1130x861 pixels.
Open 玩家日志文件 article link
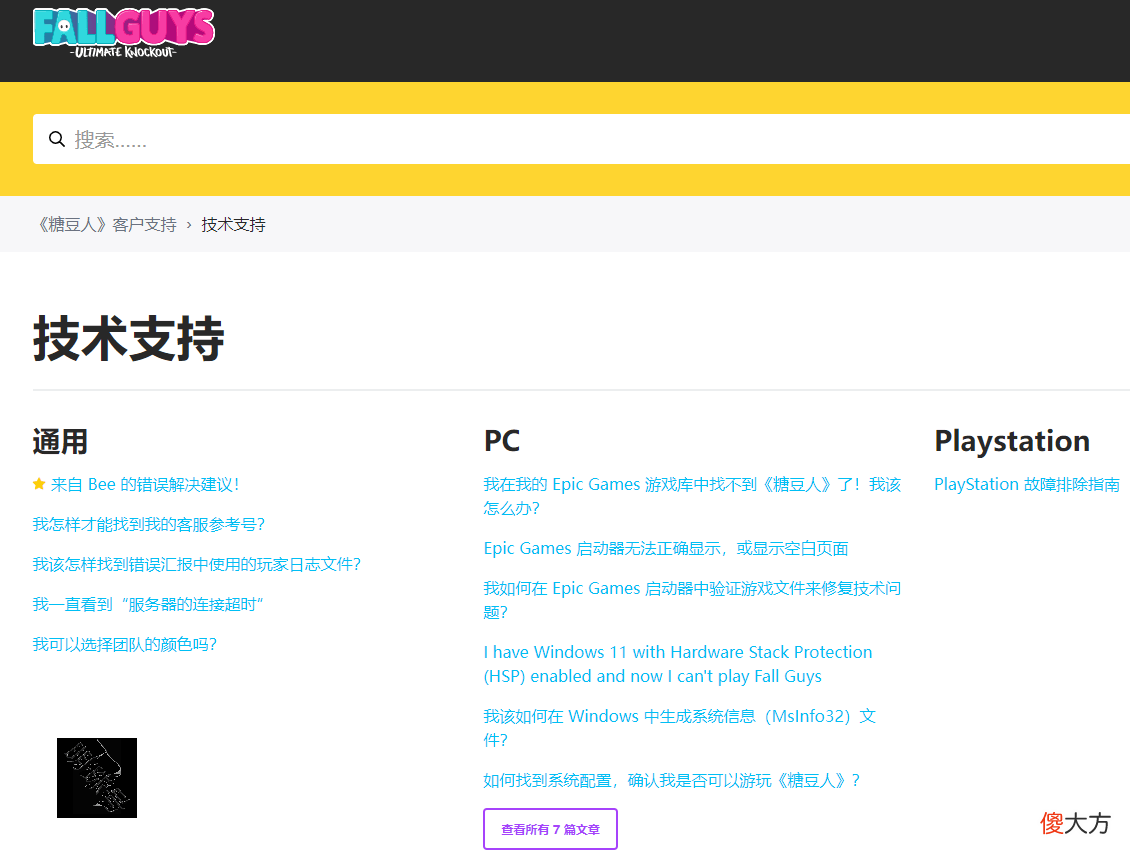coord(197,564)
